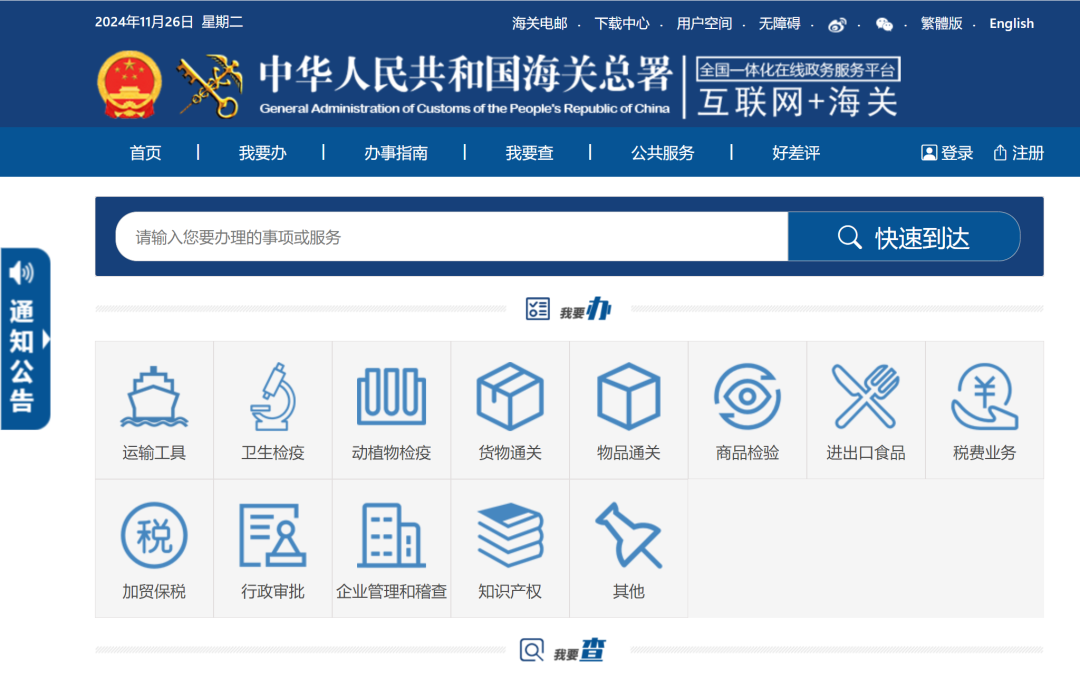The width and height of the screenshot is (1080, 677).
Task: Open the 公共服务 navigation menu
Action: (663, 153)
